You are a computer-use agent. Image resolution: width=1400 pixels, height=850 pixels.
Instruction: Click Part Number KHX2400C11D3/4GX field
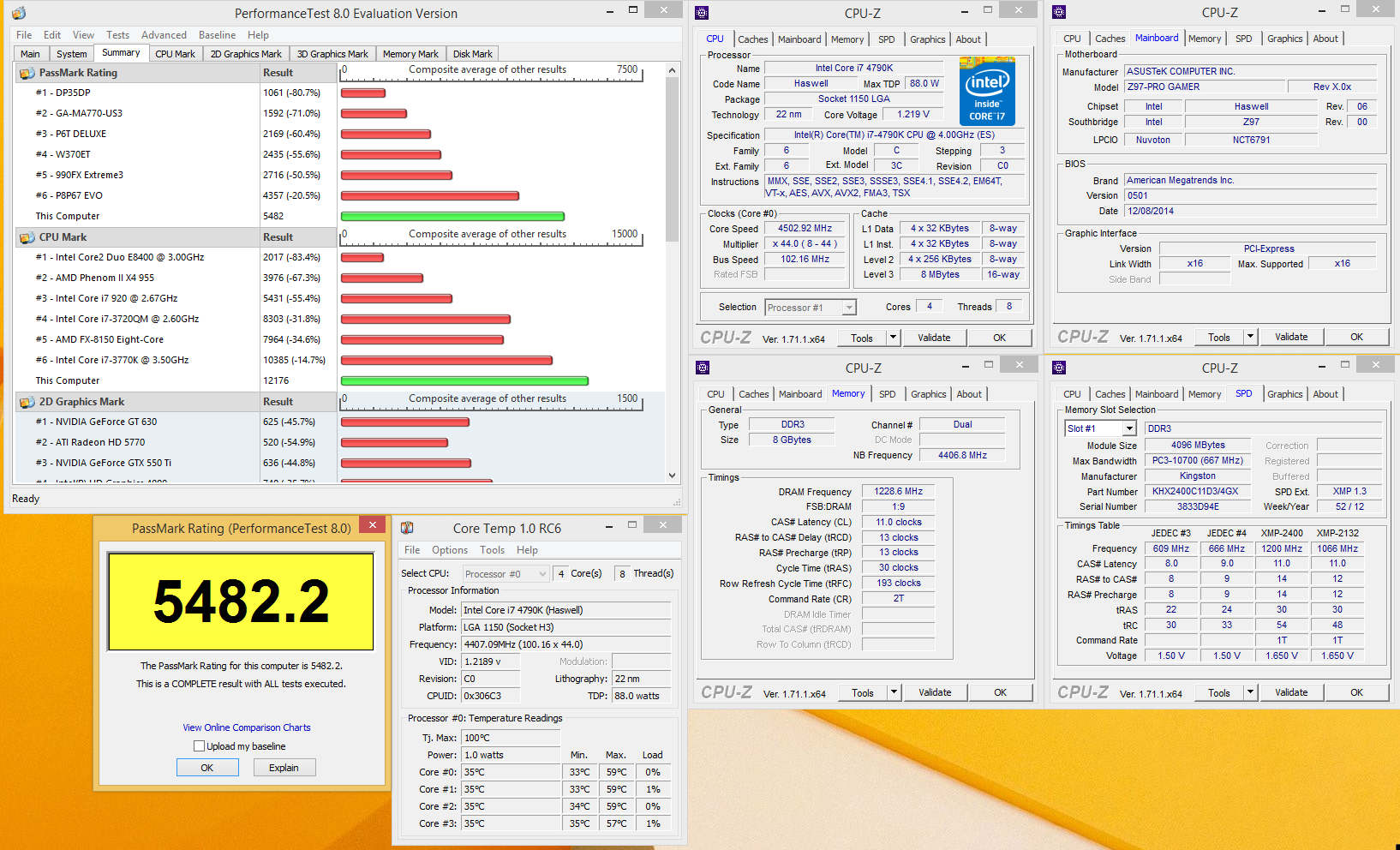point(1195,492)
